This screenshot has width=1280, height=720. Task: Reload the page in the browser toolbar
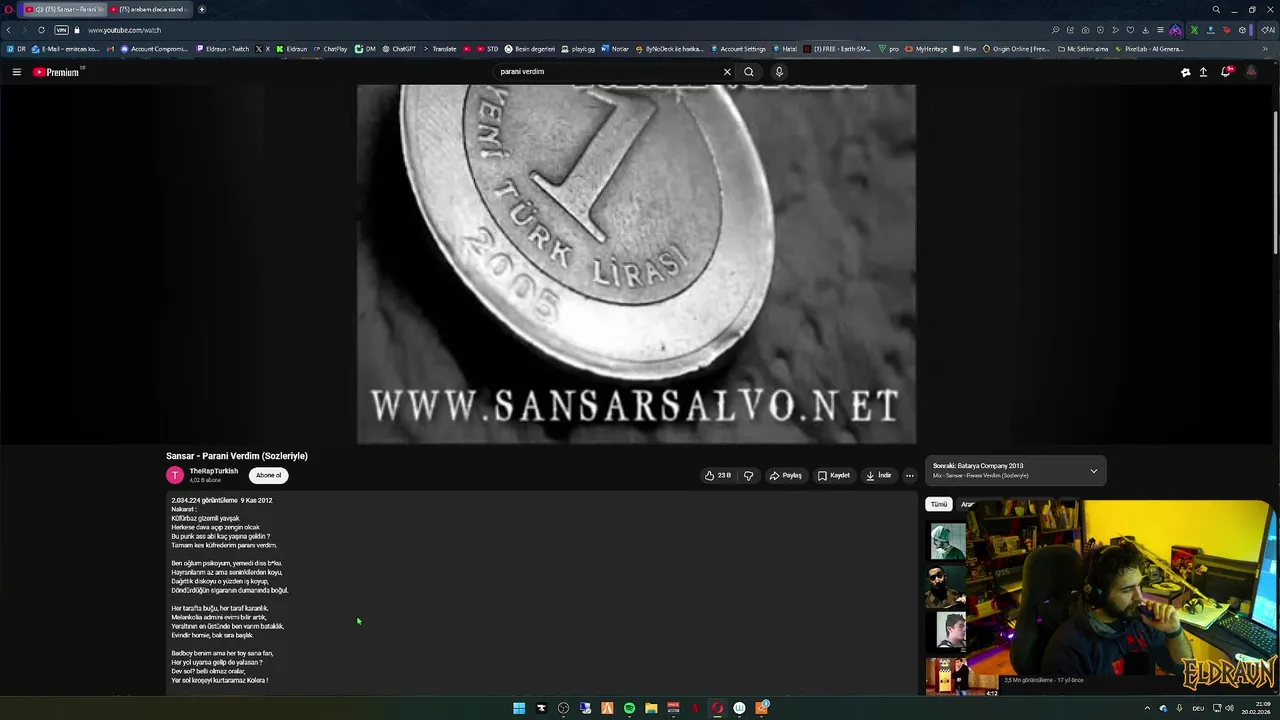coord(41,30)
